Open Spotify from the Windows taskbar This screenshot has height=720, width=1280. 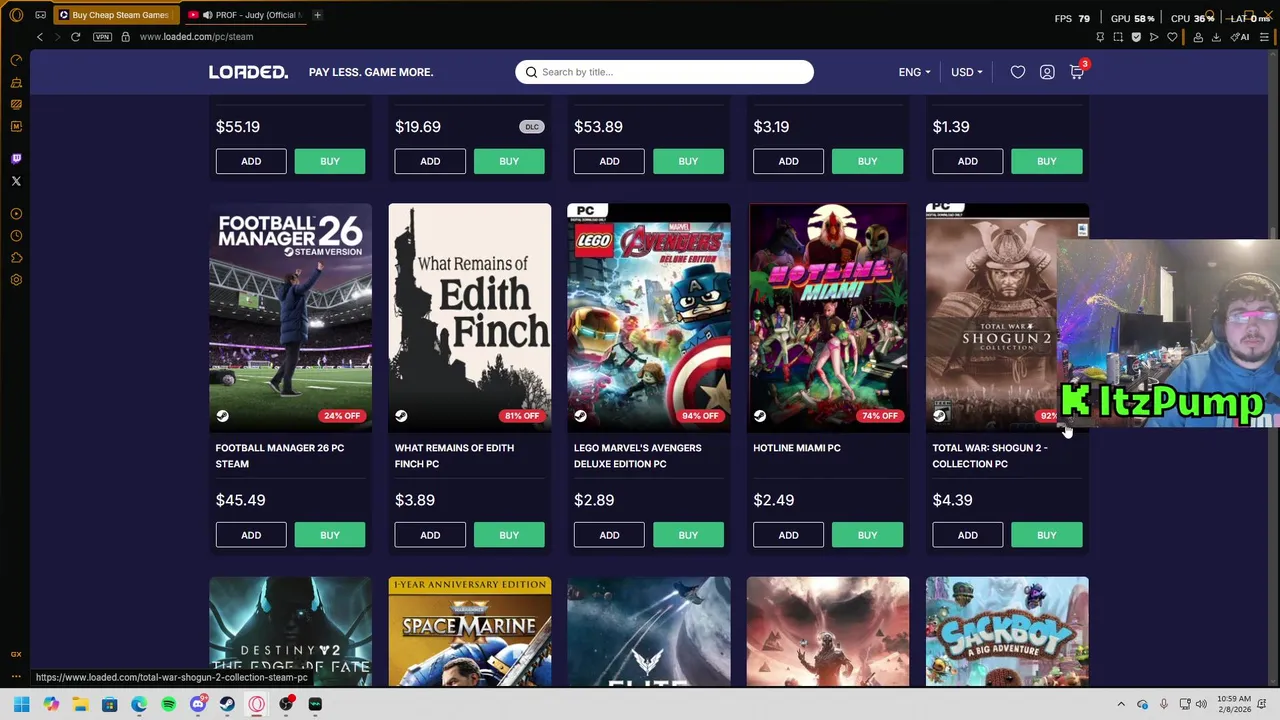coord(168,704)
